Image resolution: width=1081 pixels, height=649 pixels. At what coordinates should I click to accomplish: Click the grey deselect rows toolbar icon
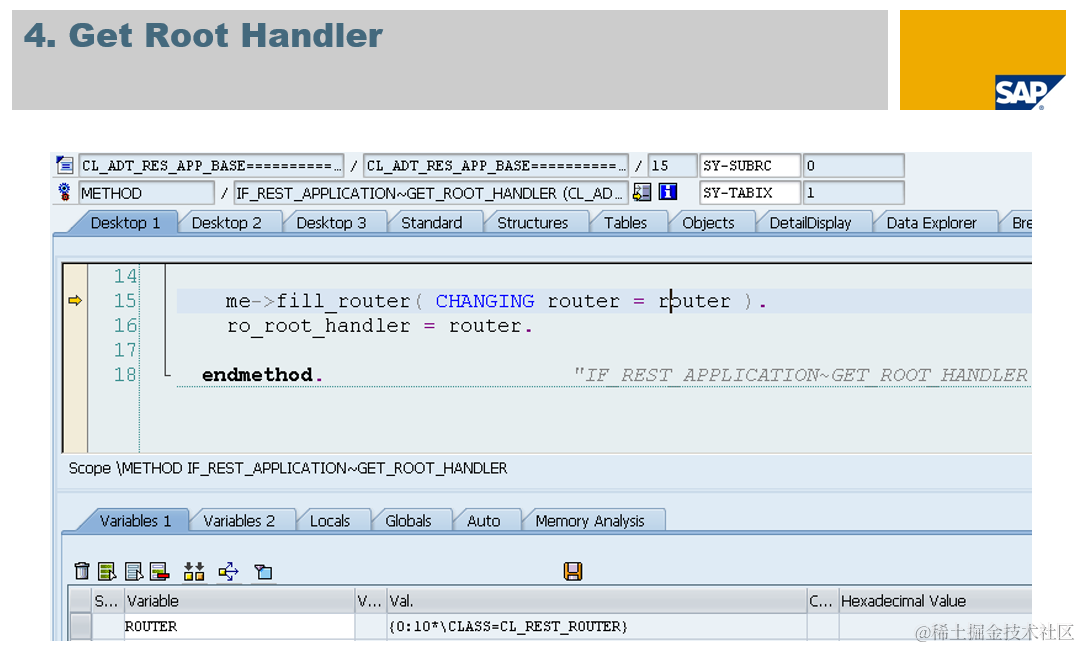pyautogui.click(x=134, y=571)
